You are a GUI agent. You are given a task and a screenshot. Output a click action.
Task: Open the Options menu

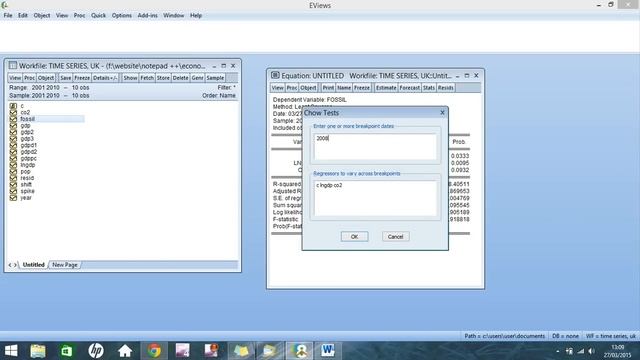point(122,16)
